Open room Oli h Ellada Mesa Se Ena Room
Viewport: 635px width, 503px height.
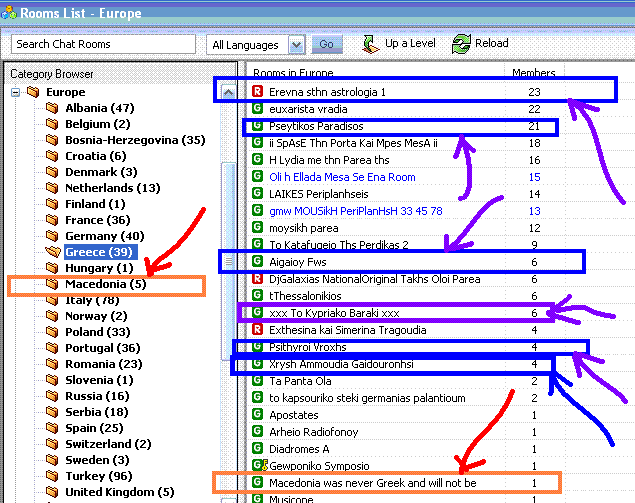(x=342, y=177)
